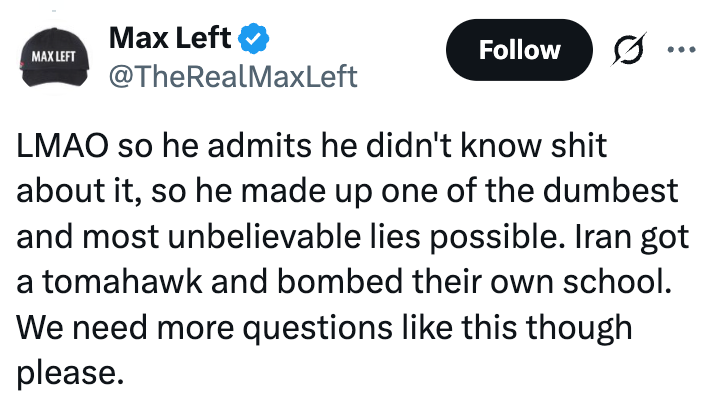Click the word though in the tweet

click(x=571, y=328)
